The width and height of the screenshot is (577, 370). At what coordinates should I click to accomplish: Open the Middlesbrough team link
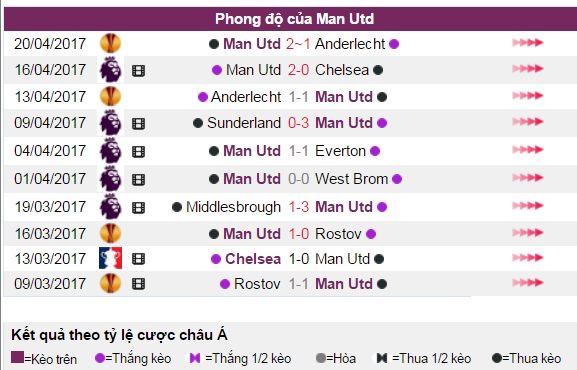point(233,207)
